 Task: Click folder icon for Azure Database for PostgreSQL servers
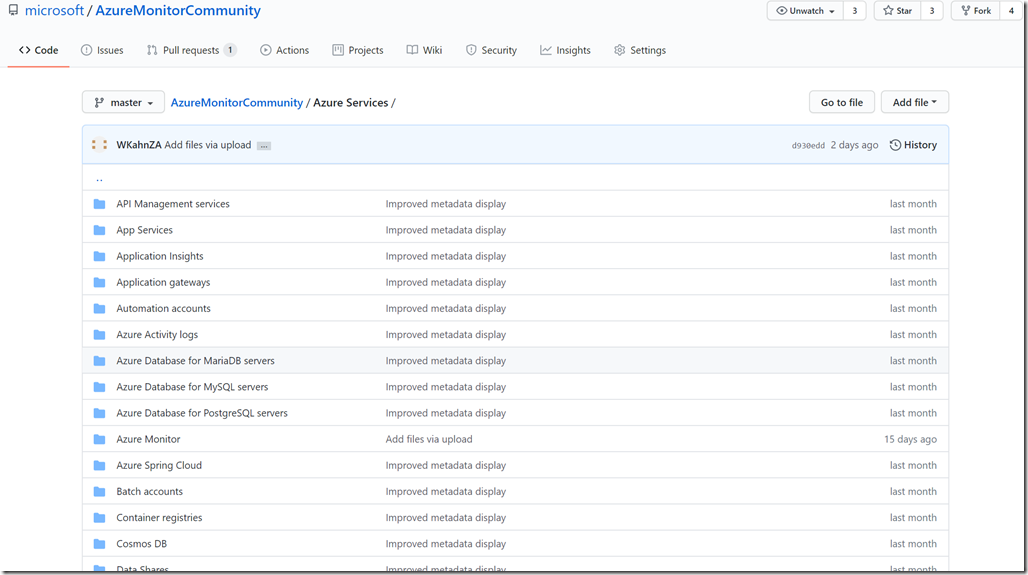100,414
